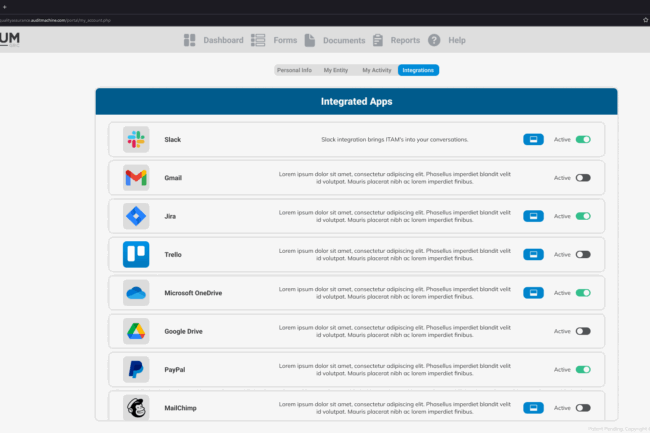
Task: Go to Reports in the navigation
Action: (x=396, y=40)
